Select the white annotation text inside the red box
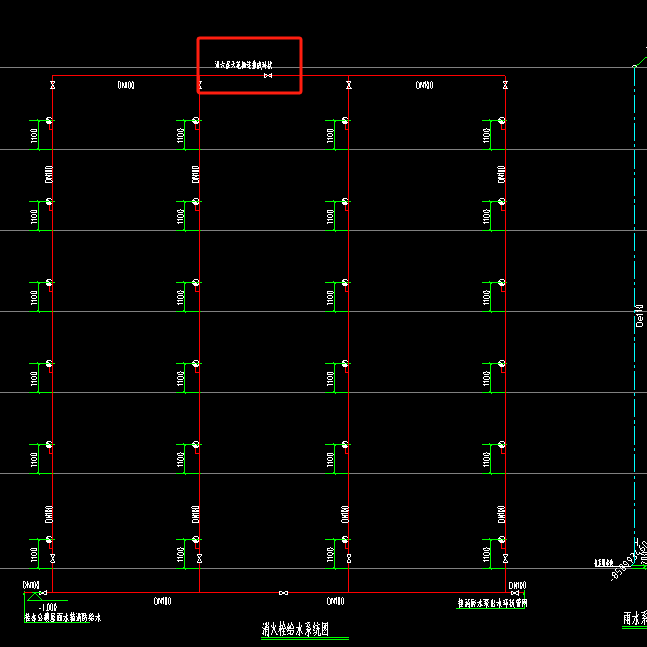Image resolution: width=647 pixels, height=647 pixels. (243, 65)
